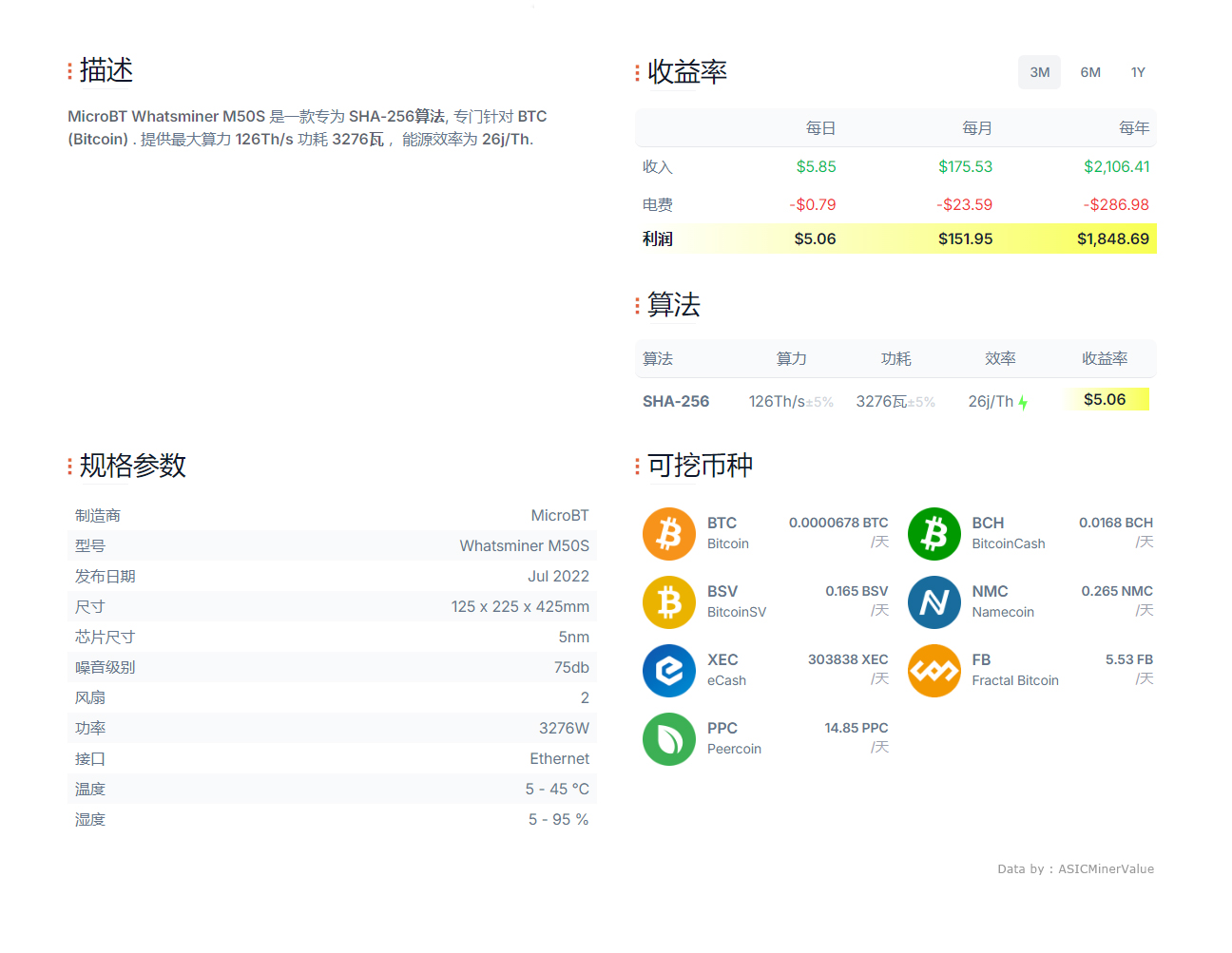Click the monthly income $175.53
Image resolution: width=1232 pixels, height=953 pixels.
965,166
